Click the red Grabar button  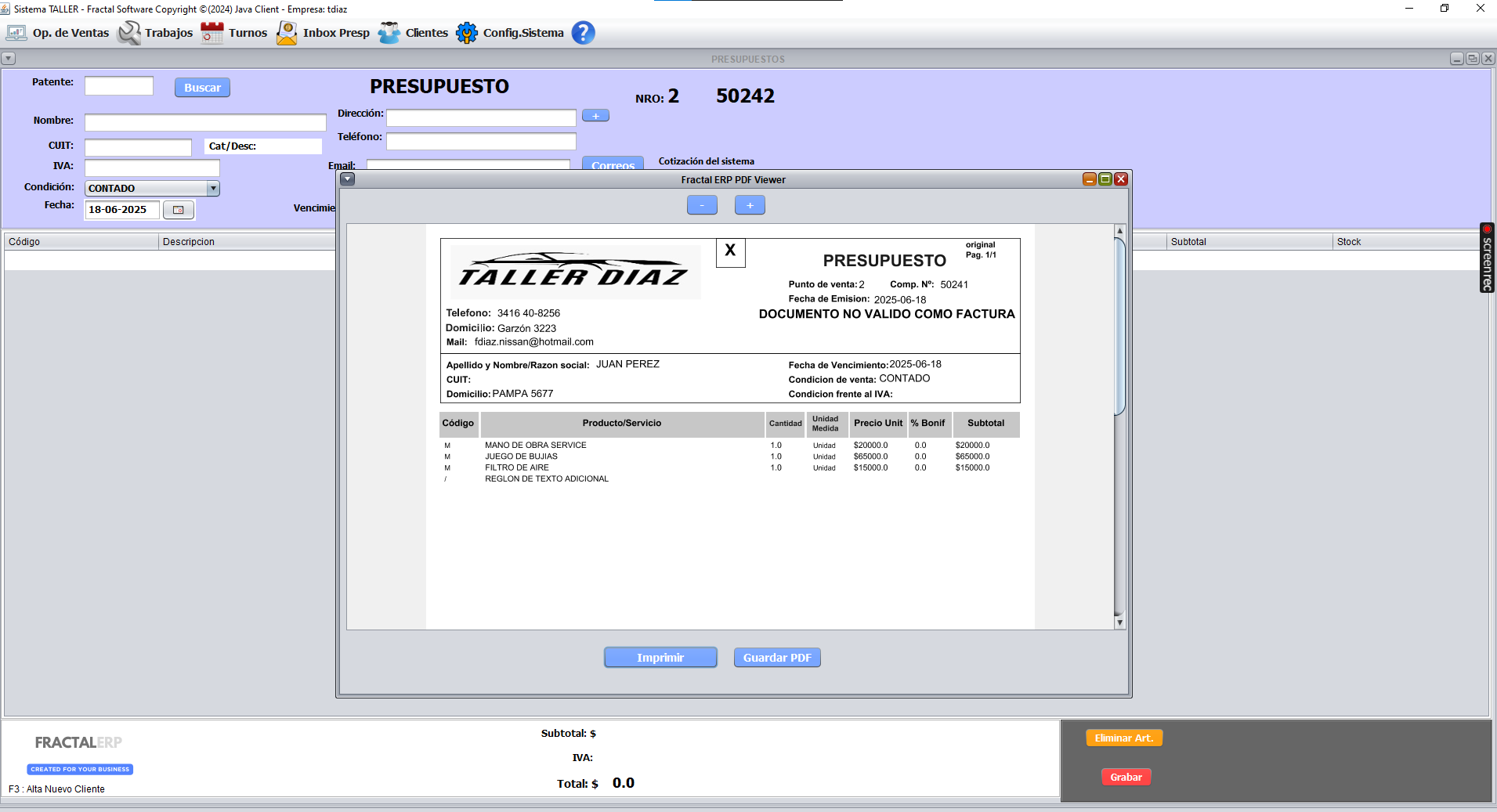click(1126, 777)
